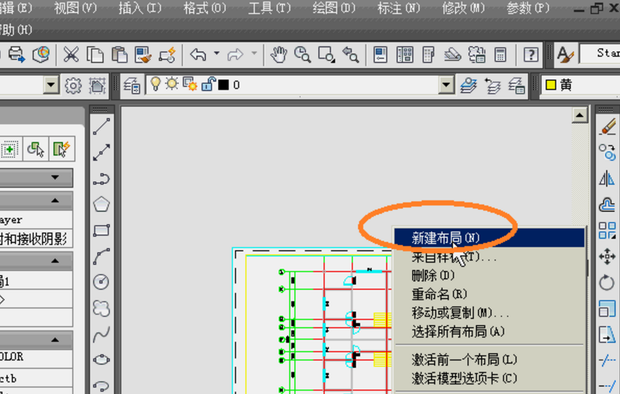Click the yellow color swatch
The width and height of the screenshot is (620, 394).
(551, 85)
